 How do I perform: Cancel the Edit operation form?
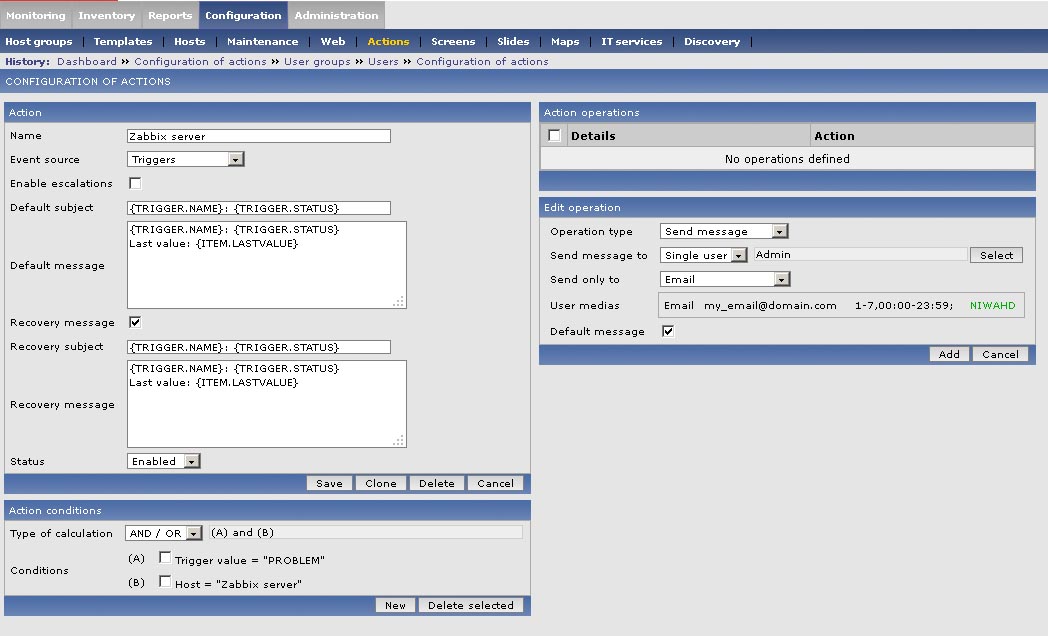[x=1001, y=354]
